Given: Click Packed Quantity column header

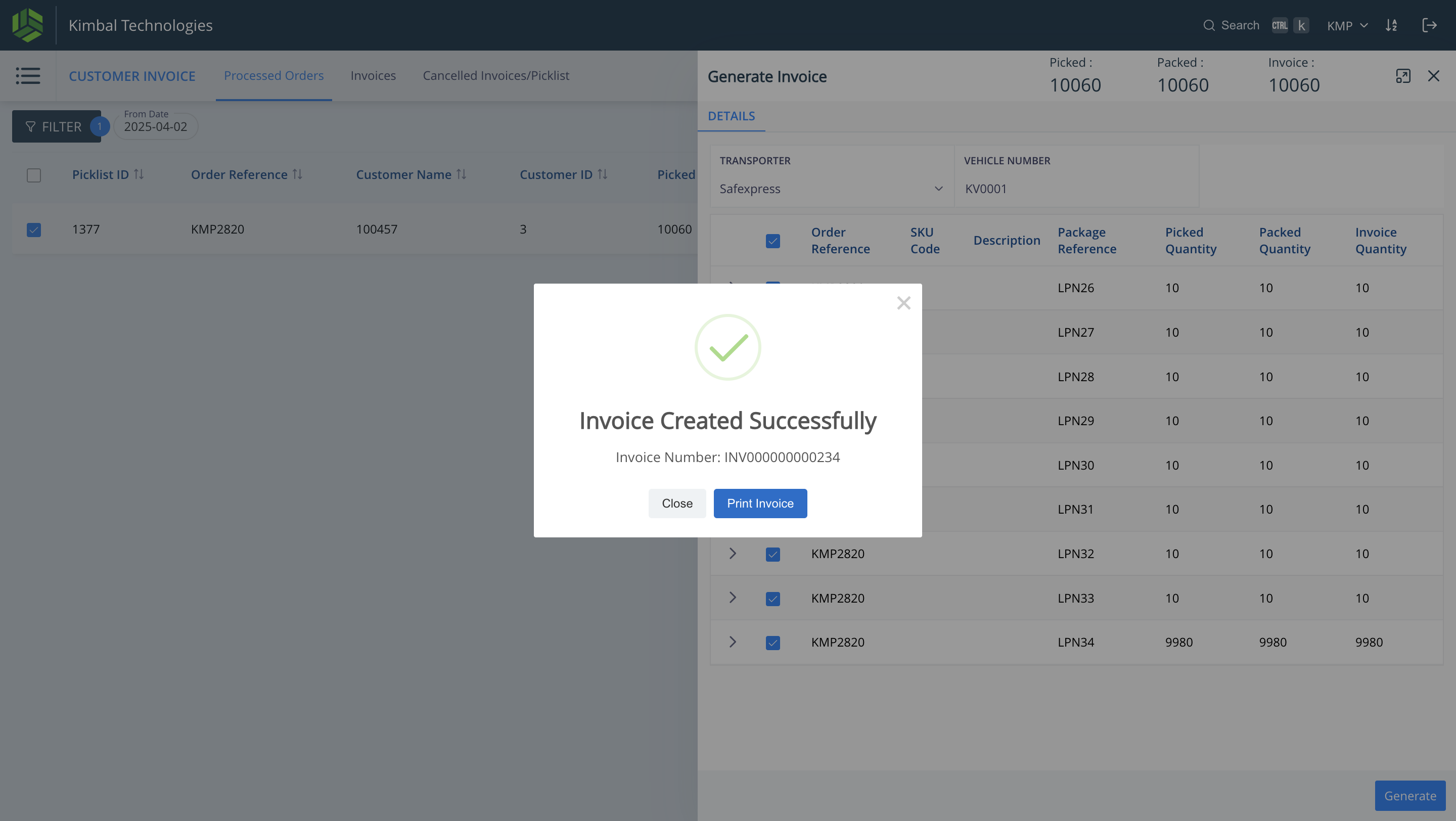Looking at the screenshot, I should 1284,241.
